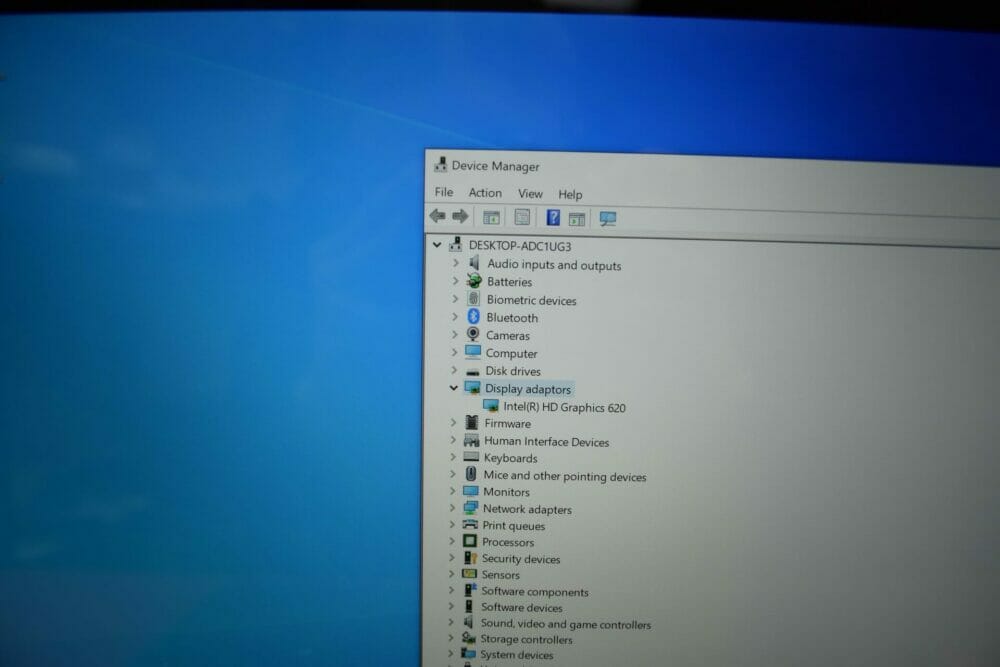The width and height of the screenshot is (1000, 667).
Task: Select the Security devices label
Action: coord(520,559)
